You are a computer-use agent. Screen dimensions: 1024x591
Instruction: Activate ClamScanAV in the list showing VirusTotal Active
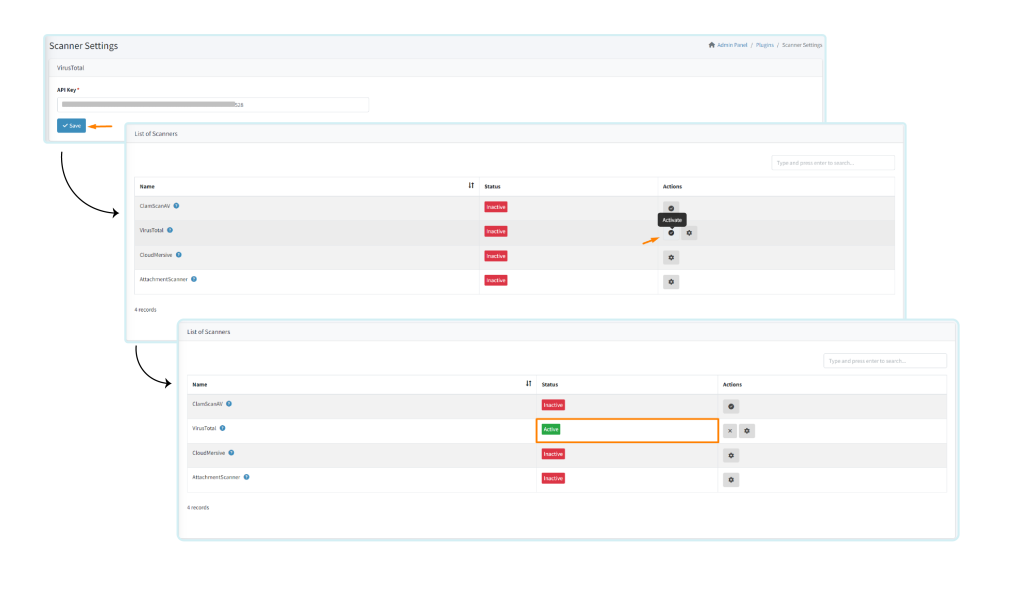click(731, 406)
